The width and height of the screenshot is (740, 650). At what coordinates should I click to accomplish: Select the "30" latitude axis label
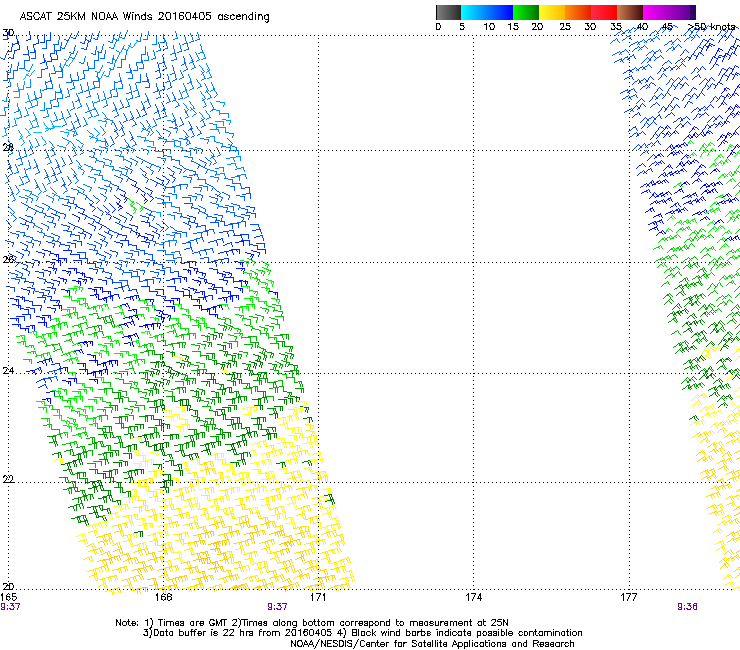(x=8, y=33)
